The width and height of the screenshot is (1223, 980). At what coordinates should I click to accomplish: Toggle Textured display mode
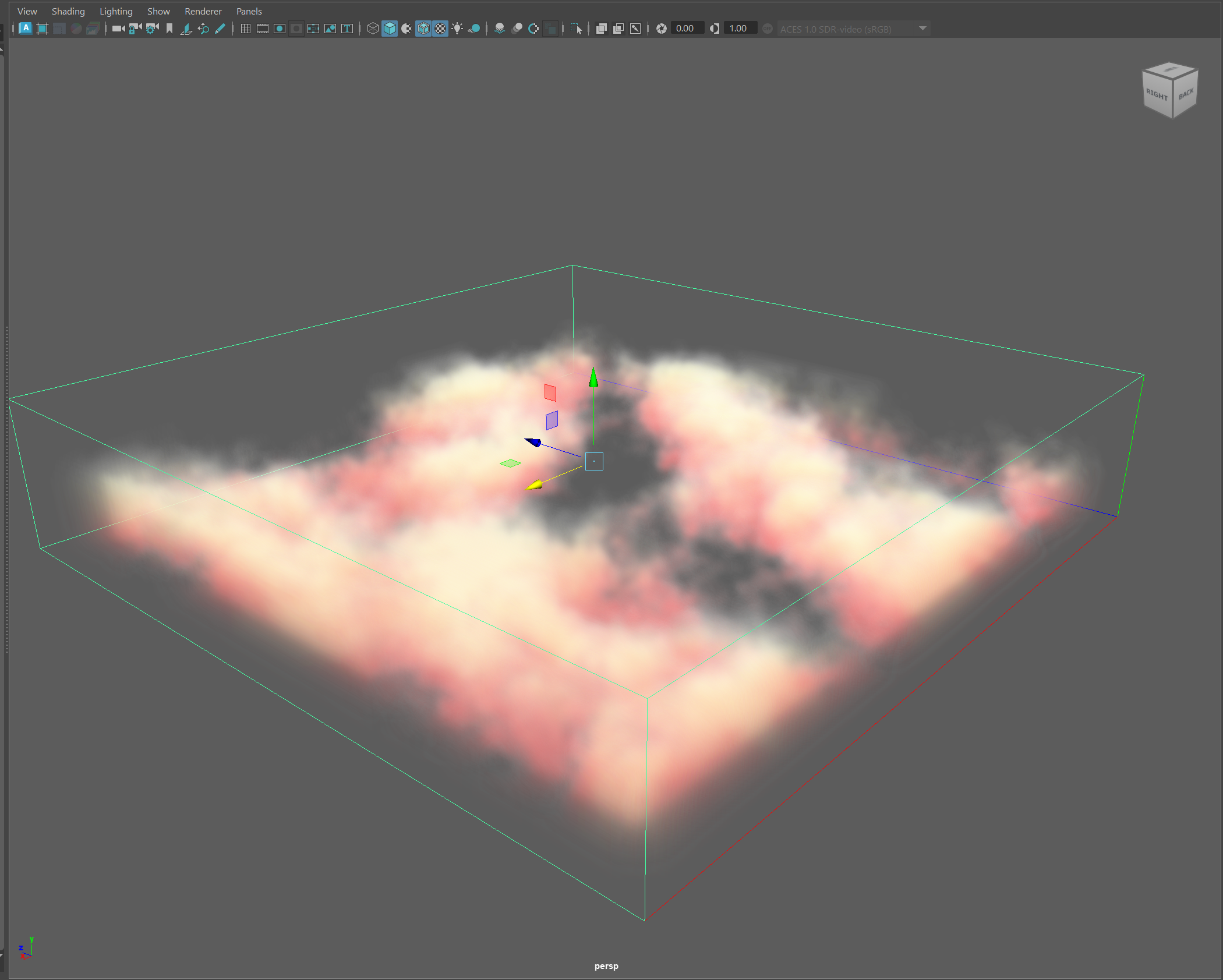point(441,29)
